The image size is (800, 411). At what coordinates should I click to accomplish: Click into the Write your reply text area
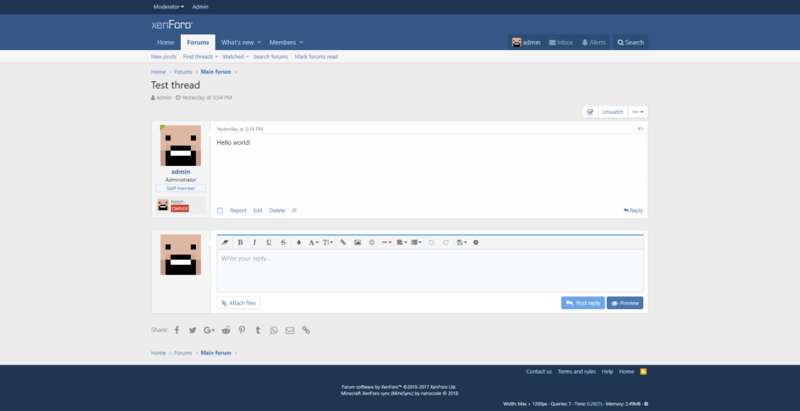coord(430,270)
